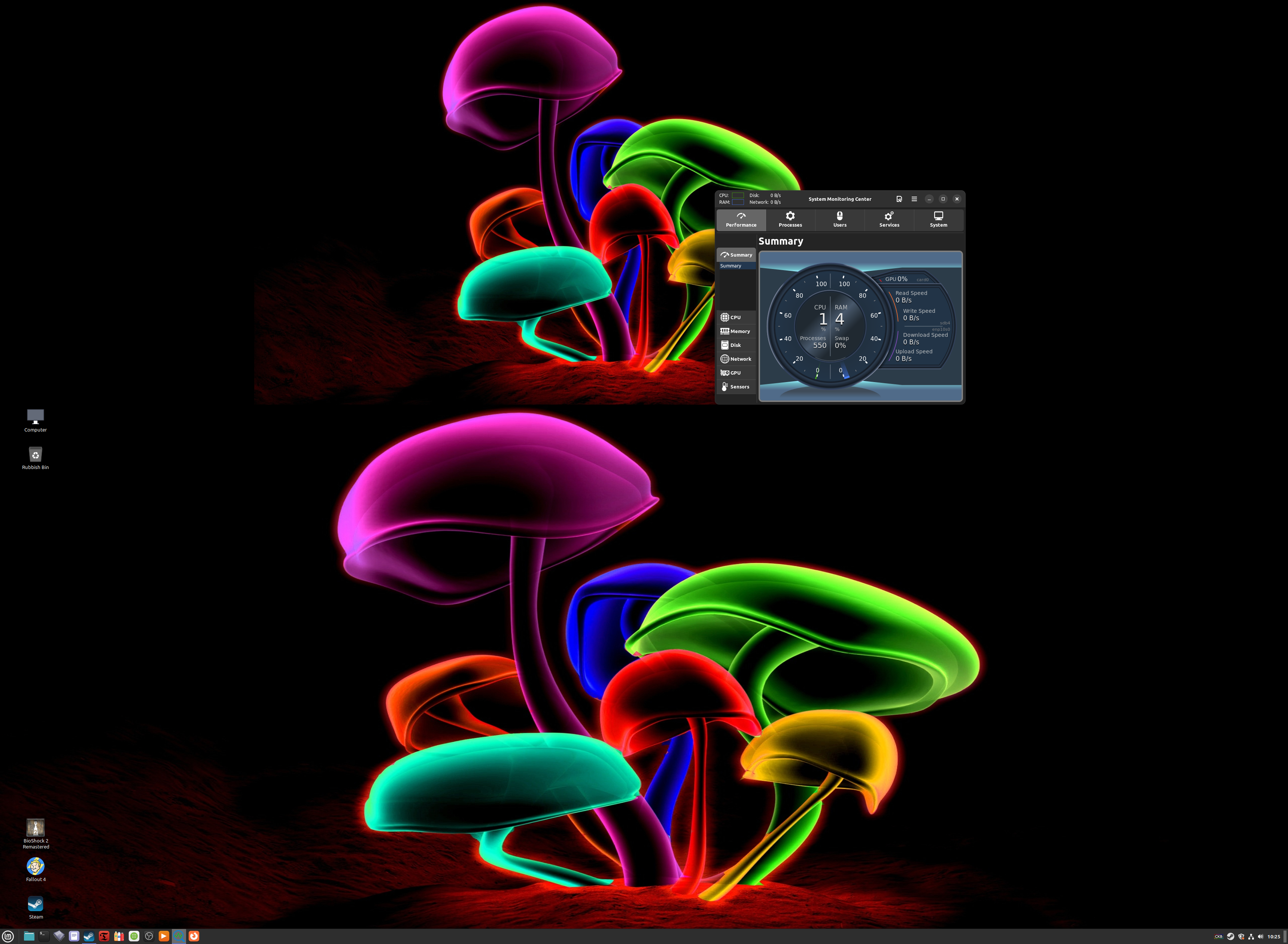The width and height of the screenshot is (1288, 944).
Task: Click System Monitoring Center taskbar item
Action: [179, 936]
